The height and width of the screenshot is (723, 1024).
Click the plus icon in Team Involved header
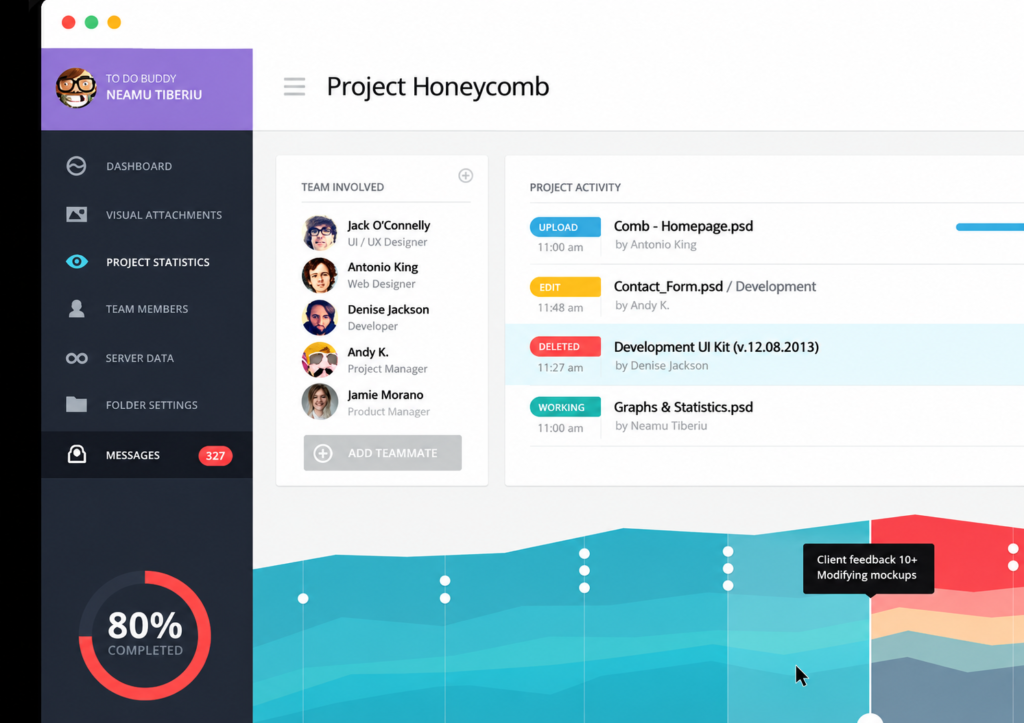pos(466,175)
